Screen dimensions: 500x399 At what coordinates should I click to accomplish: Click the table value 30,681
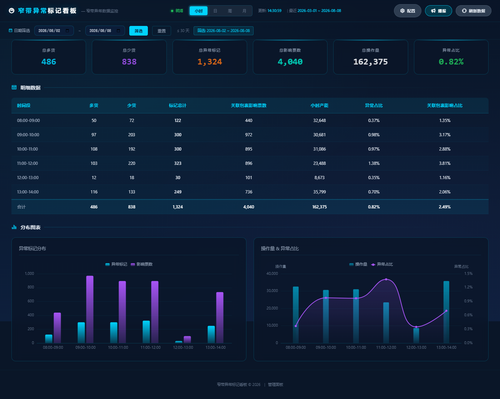pos(319,135)
